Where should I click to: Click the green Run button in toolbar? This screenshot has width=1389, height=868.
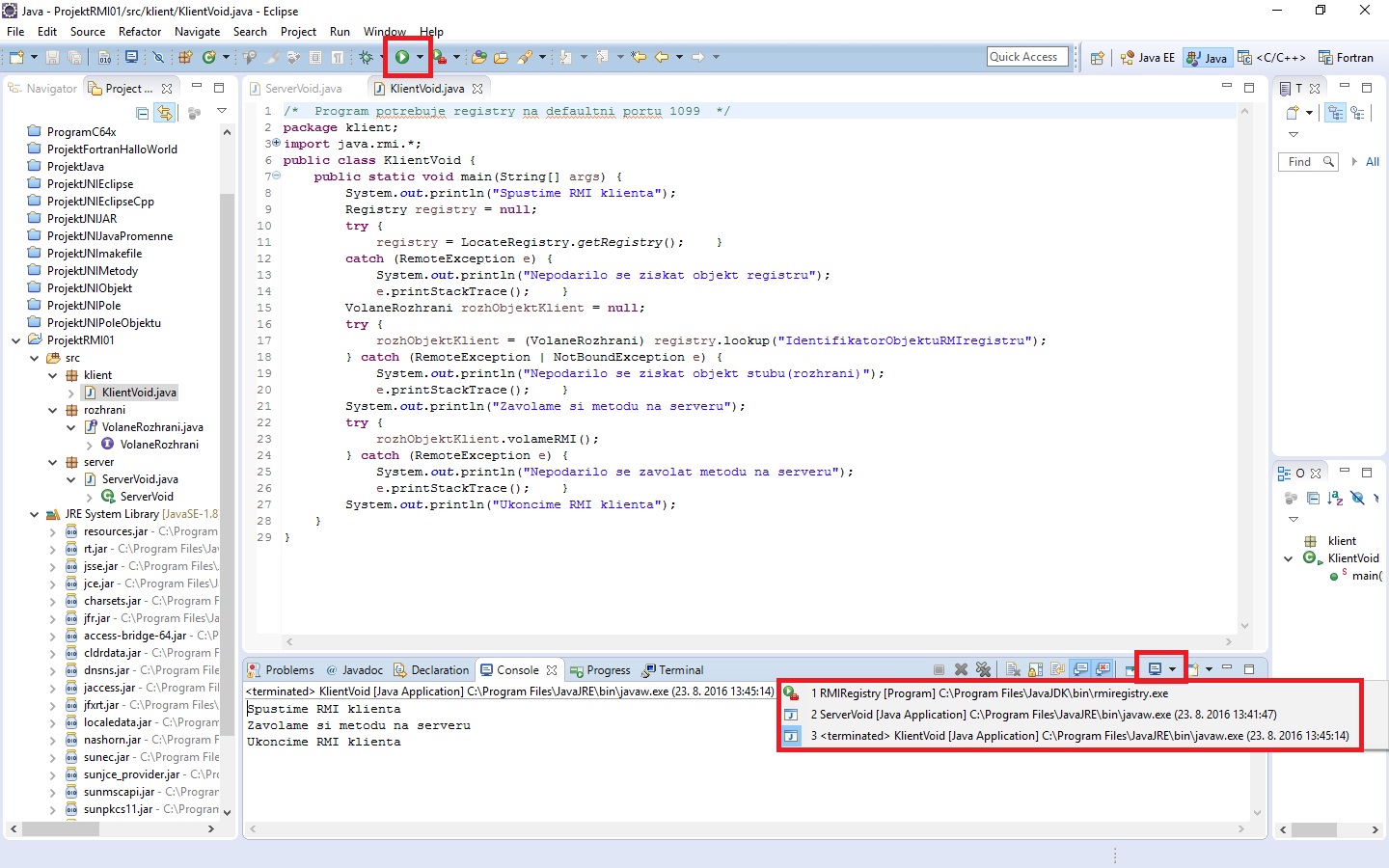click(x=401, y=58)
